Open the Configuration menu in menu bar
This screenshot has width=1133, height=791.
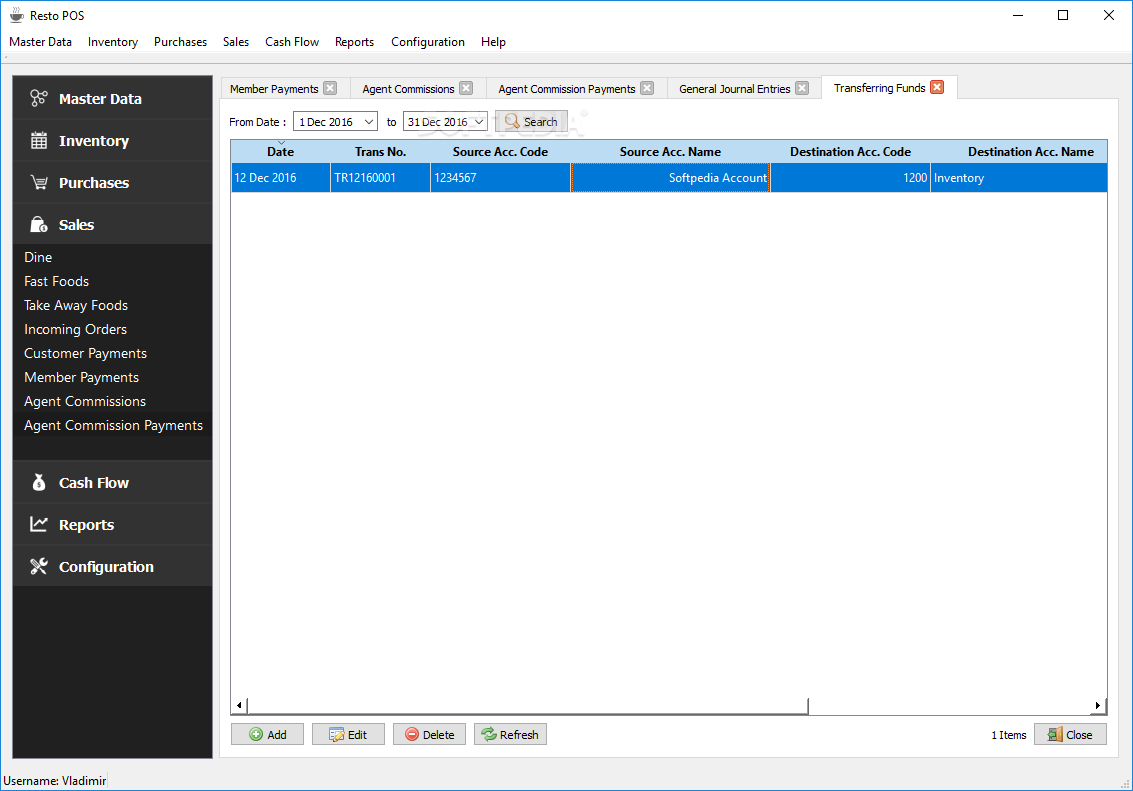coord(428,42)
